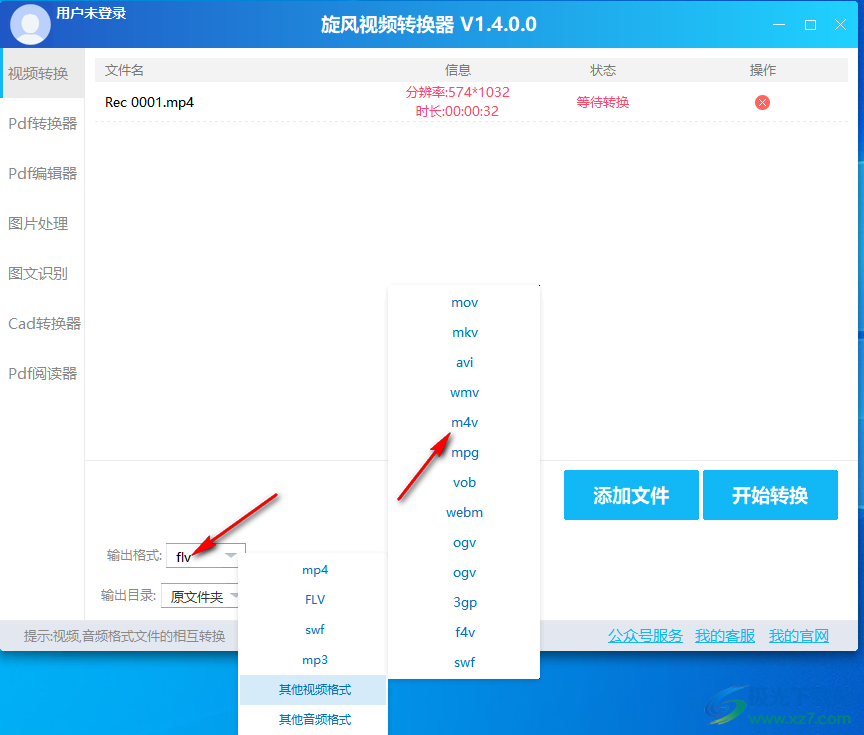Viewport: 864px width, 735px height.
Task: Remove Rec 0001.mp4 using the red X icon
Action: [x=762, y=102]
